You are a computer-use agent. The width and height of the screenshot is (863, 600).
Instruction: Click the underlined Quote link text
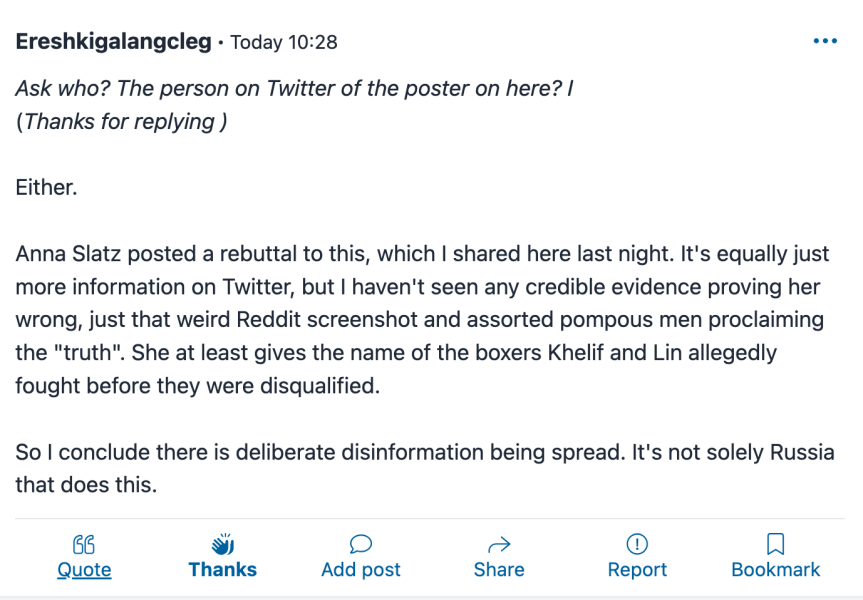coord(84,570)
